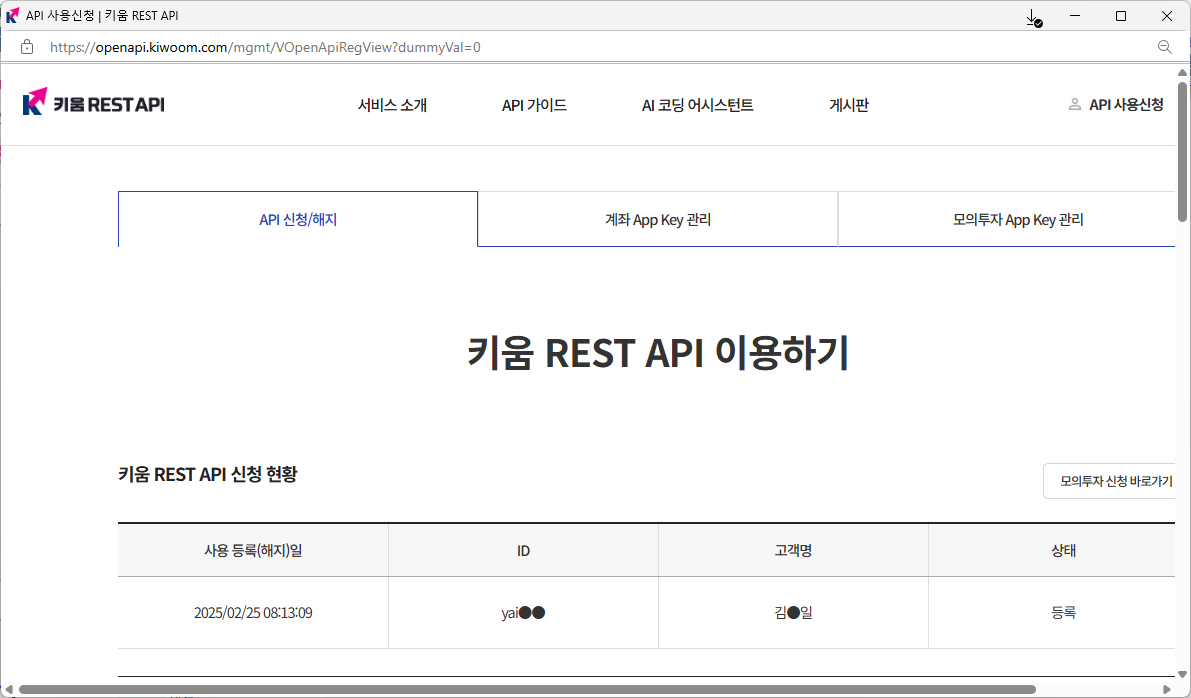Open the API 가이드 menu

[x=534, y=105]
